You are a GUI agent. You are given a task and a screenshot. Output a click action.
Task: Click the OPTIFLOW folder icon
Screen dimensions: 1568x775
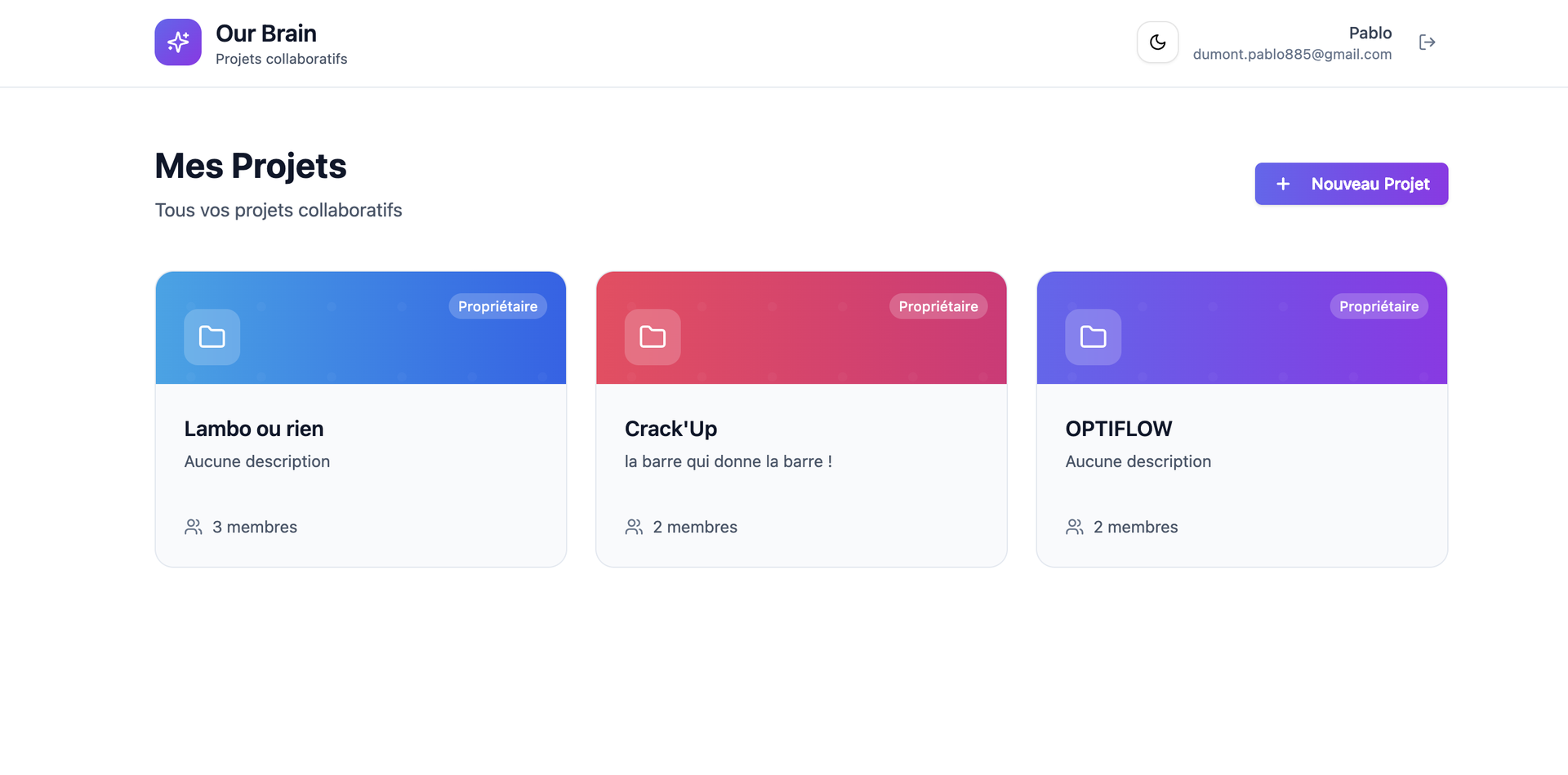click(x=1093, y=336)
